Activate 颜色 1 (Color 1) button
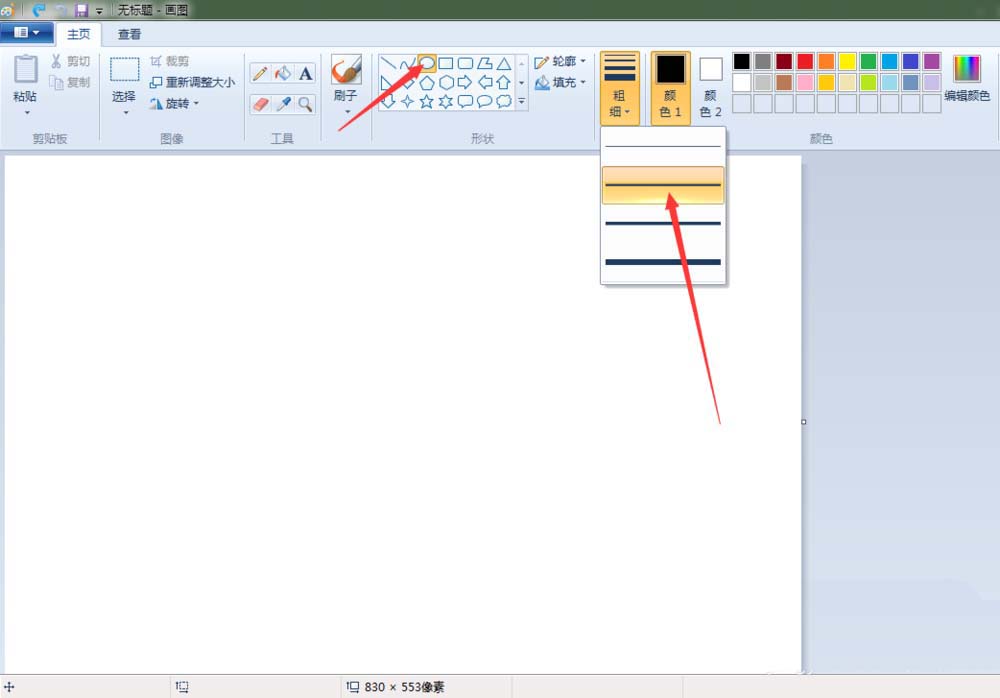 (670, 87)
